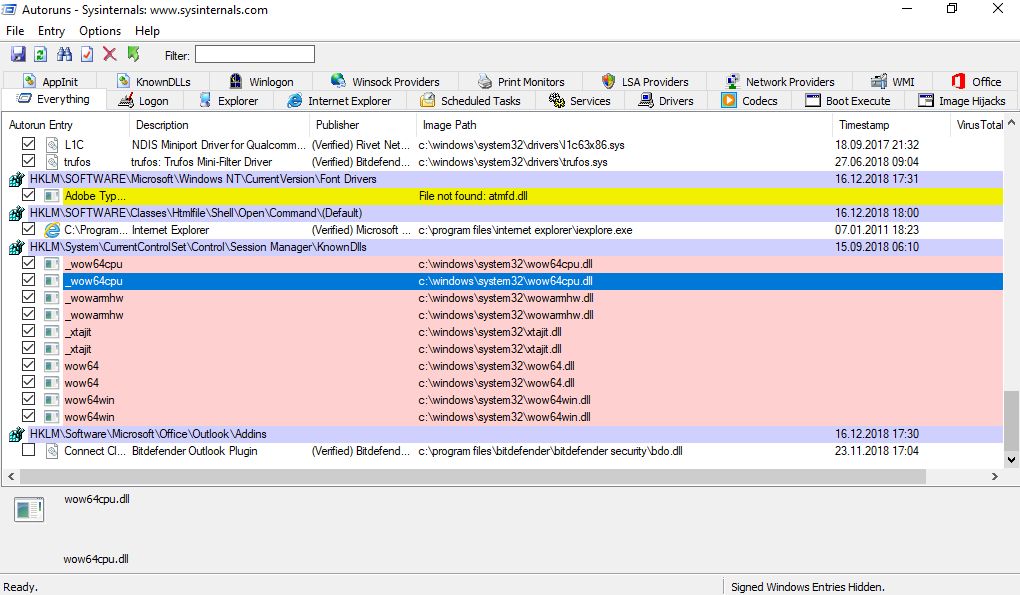Open the Image Hijacks tab
The image size is (1020, 595).
click(x=961, y=101)
